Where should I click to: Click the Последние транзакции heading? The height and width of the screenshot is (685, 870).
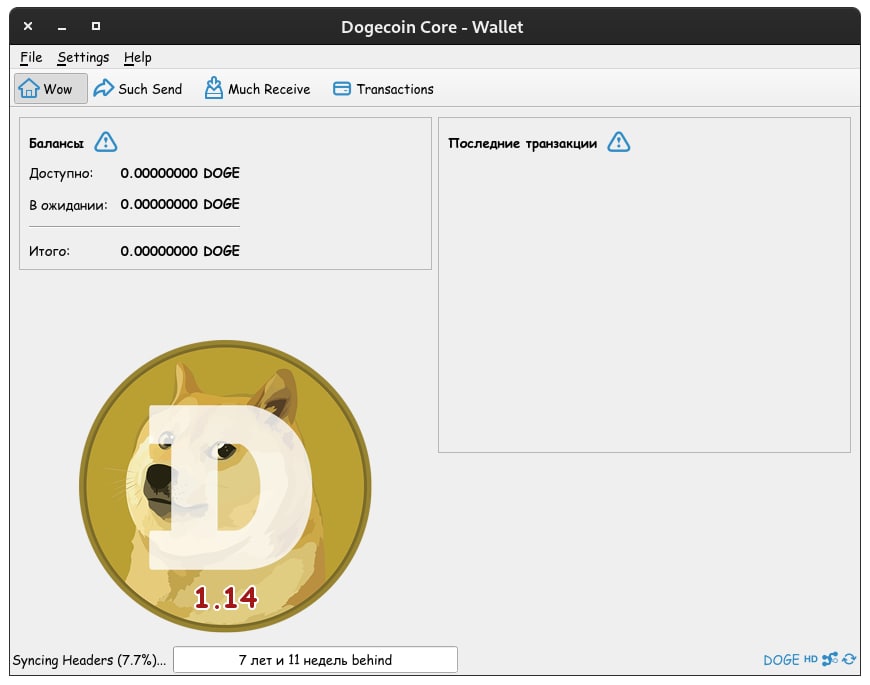522,143
